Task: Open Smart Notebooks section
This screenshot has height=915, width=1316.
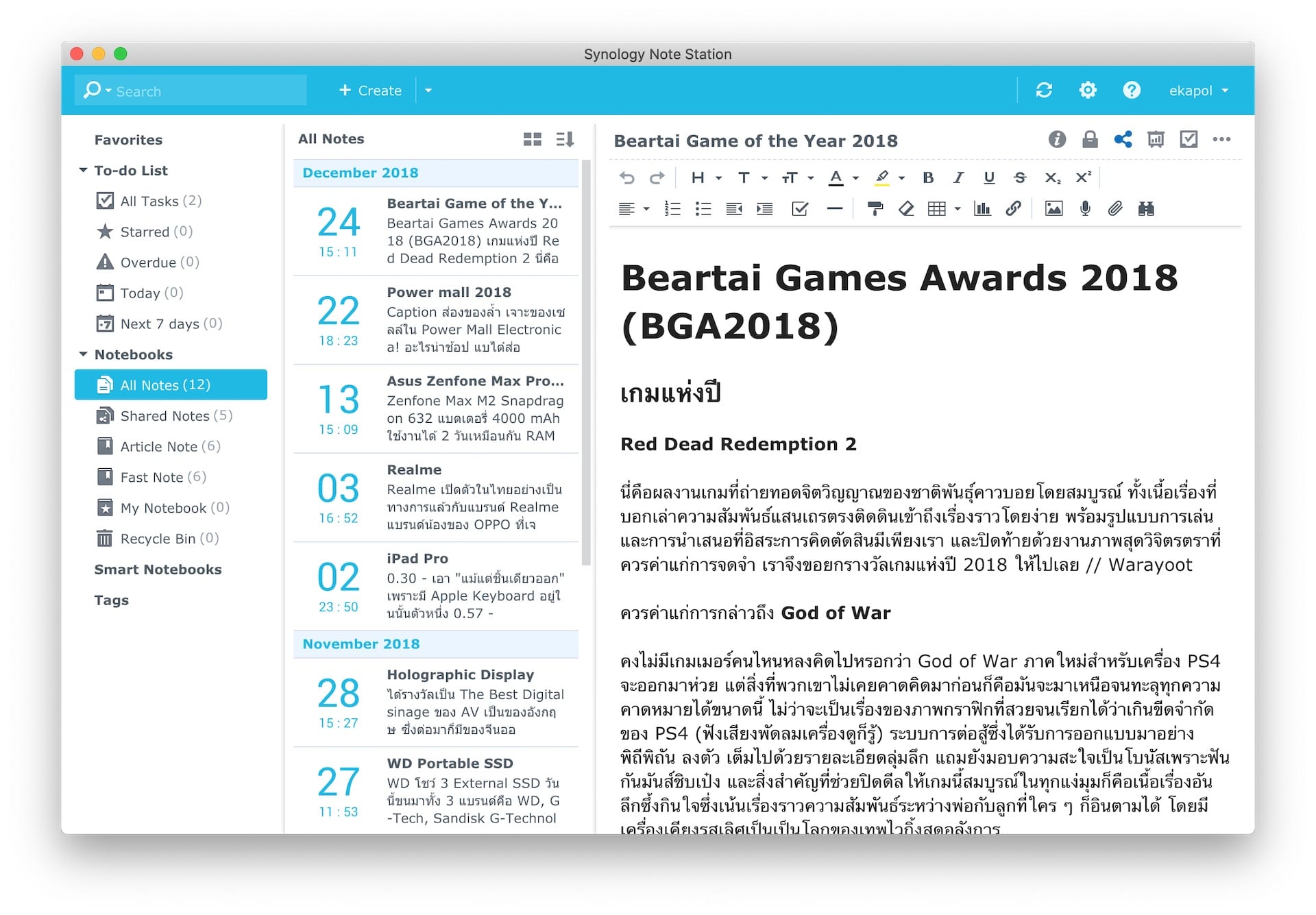Action: coord(158,570)
